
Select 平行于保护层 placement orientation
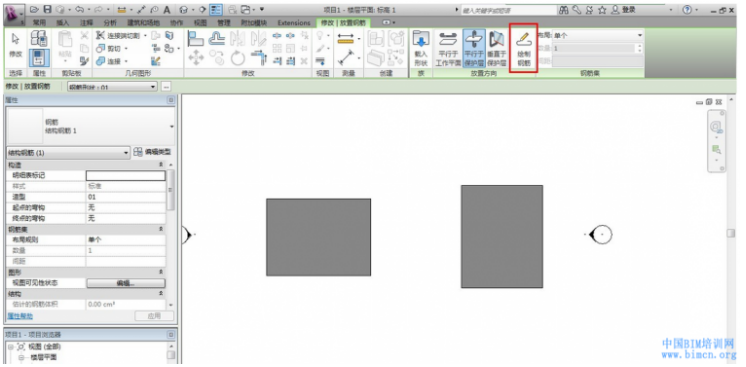[x=474, y=49]
